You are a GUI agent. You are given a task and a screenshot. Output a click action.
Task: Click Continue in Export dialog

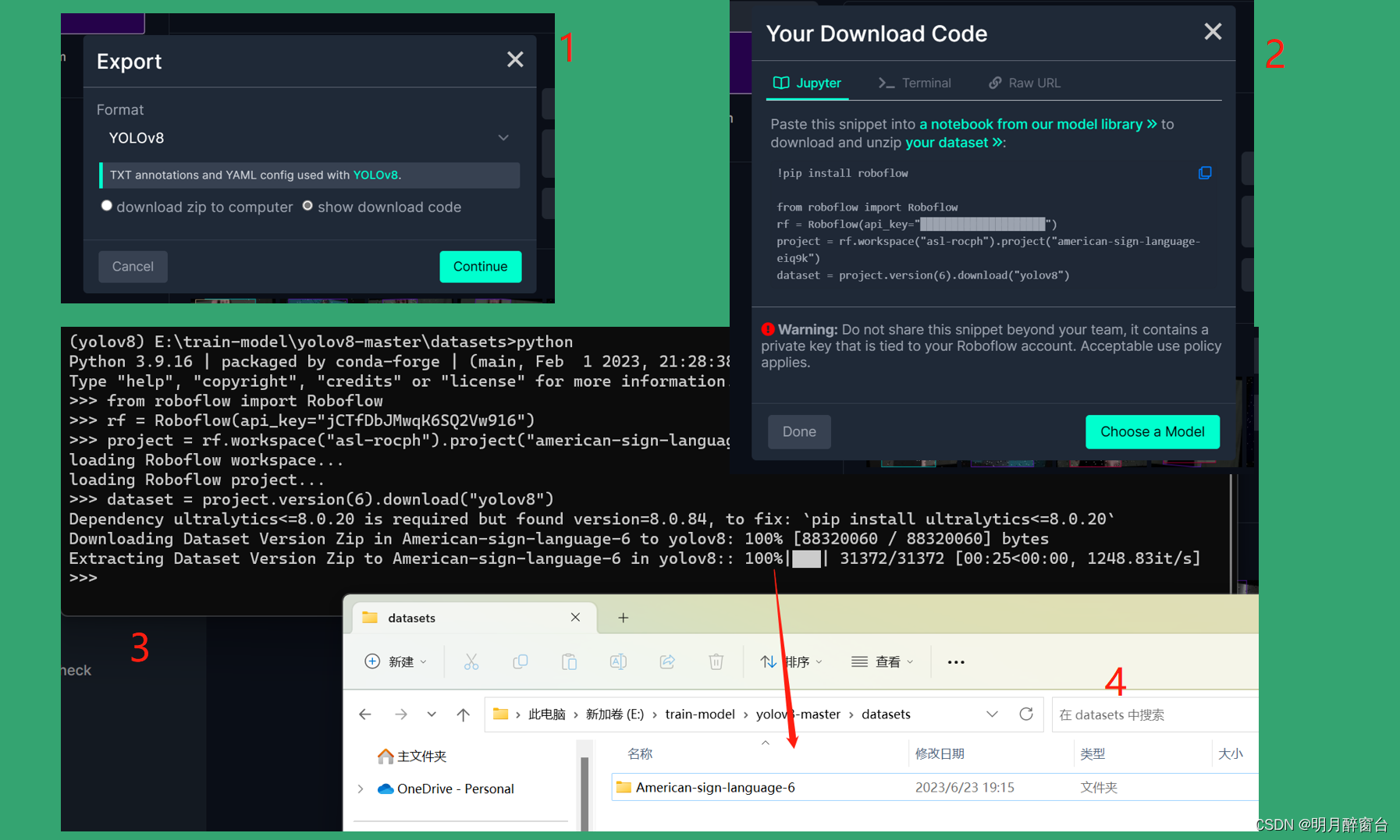tap(480, 266)
